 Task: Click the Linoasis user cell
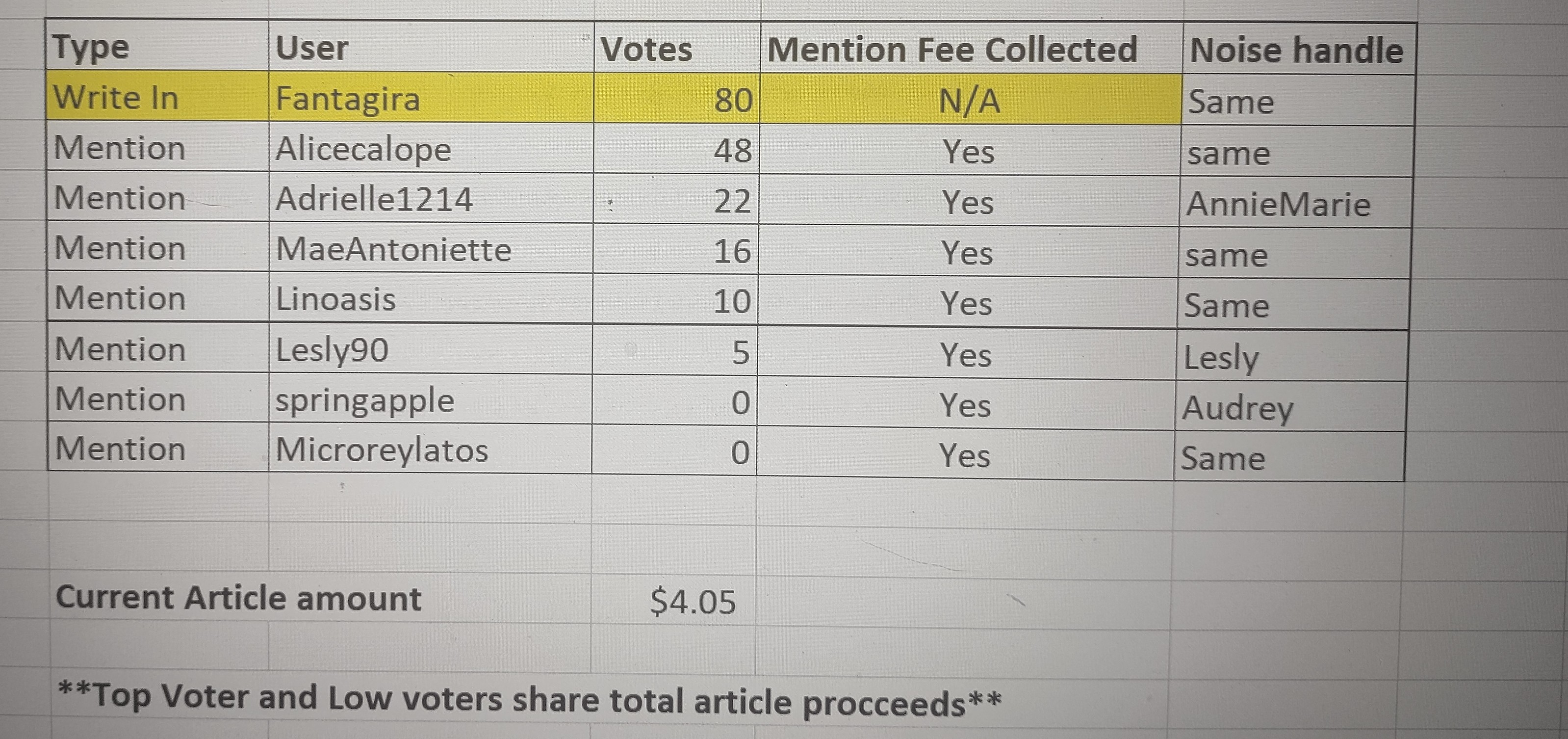pos(431,298)
